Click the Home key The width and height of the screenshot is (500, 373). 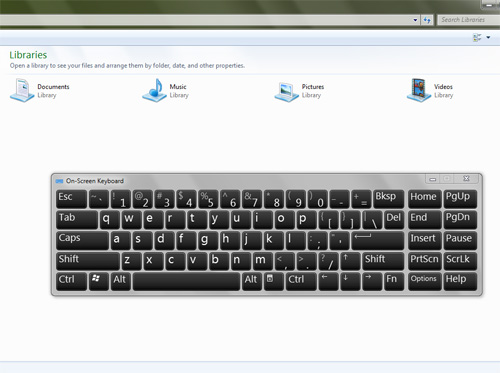[425, 199]
